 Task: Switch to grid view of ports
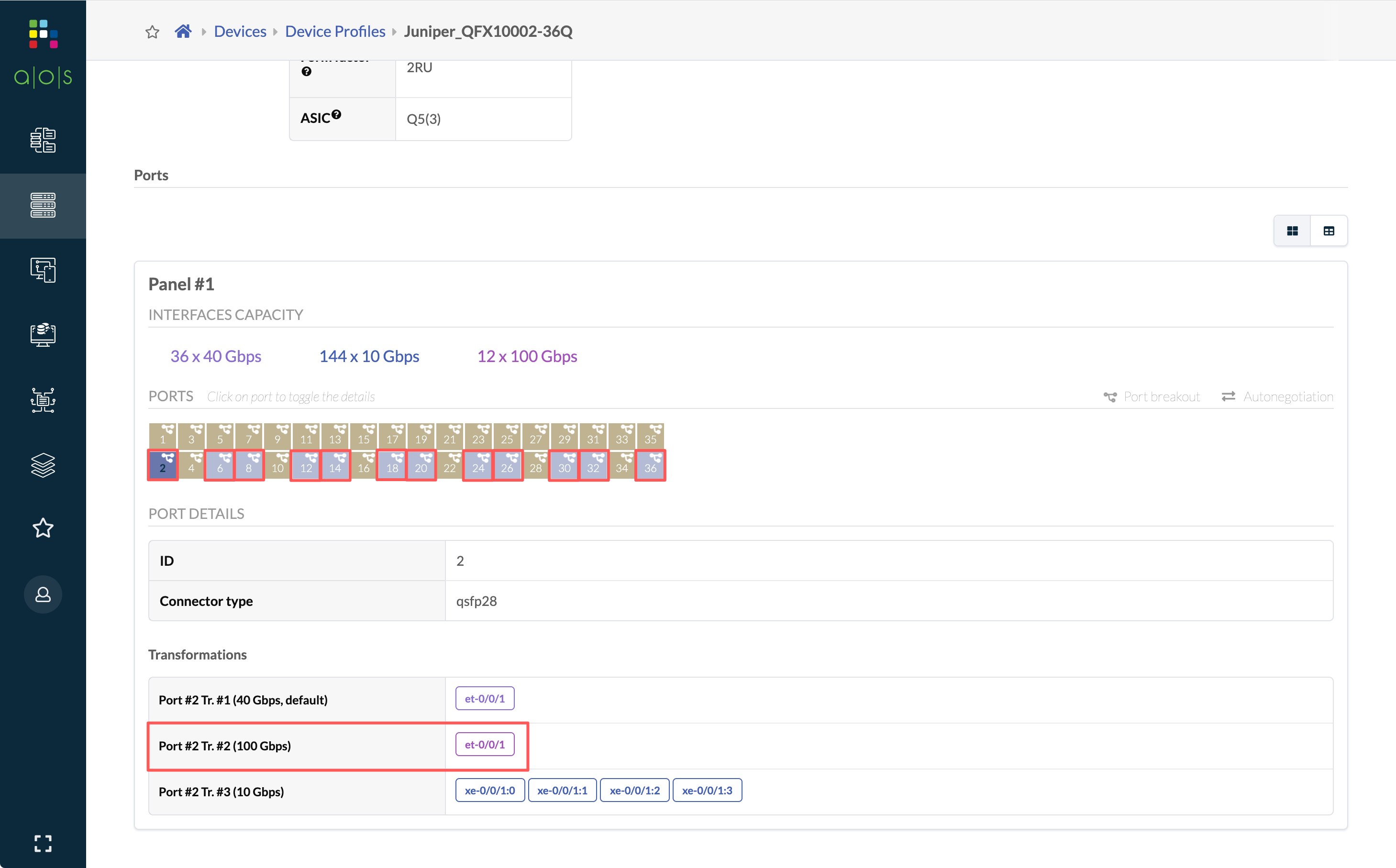pos(1292,231)
